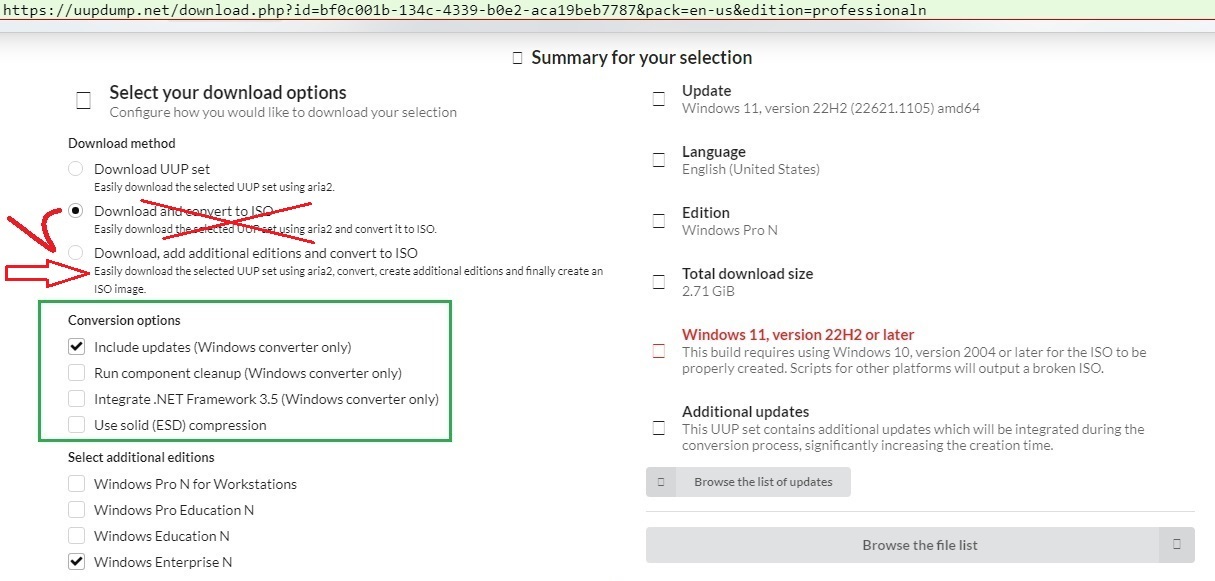Uncheck Include updates (Windows converter only)
This screenshot has height=581, width=1215.
coord(76,347)
